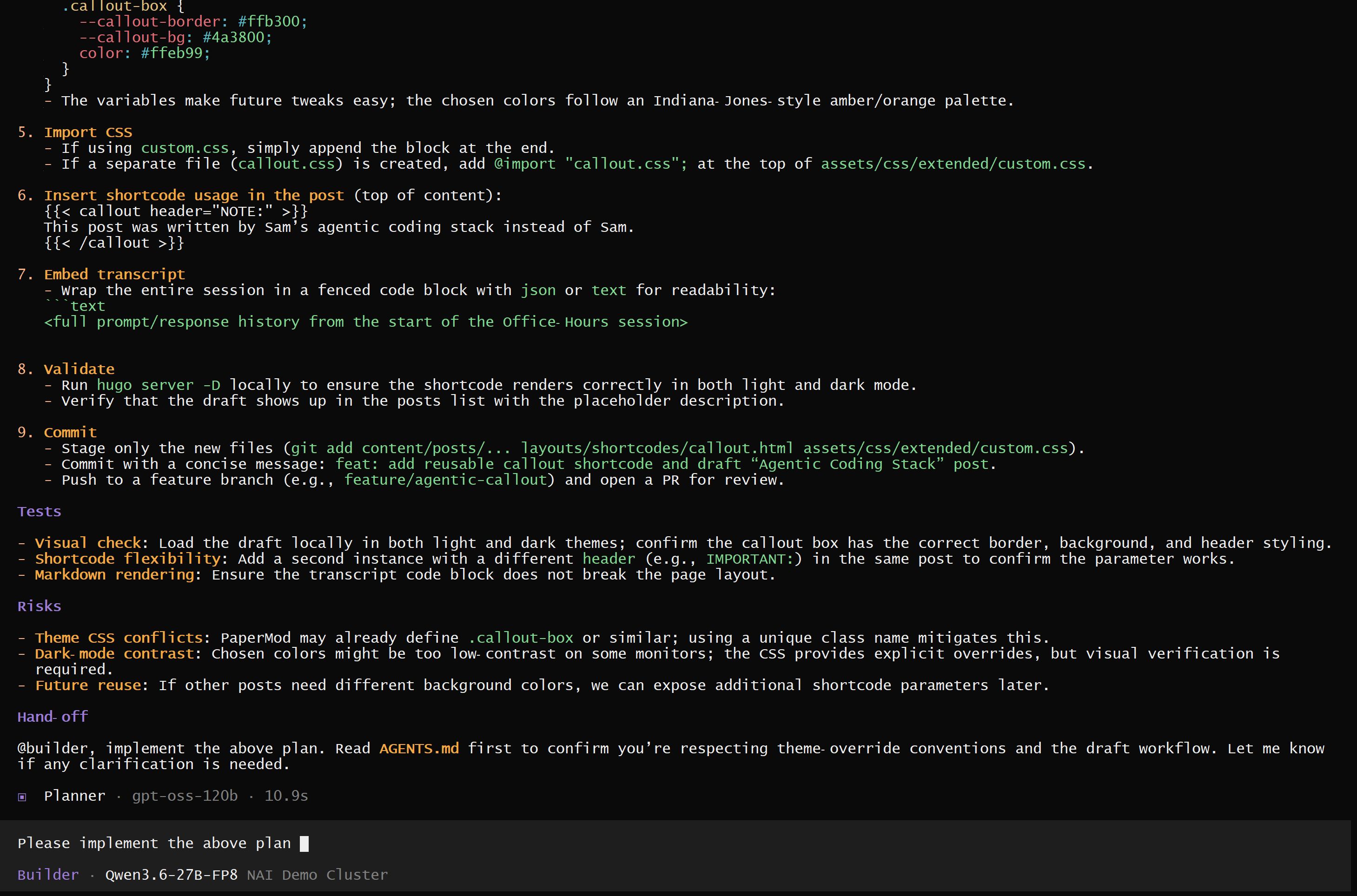Screen dimensions: 1357x896
Task: Click '<full prompt/response history' placeholder line
Action: pyautogui.click(x=366, y=322)
